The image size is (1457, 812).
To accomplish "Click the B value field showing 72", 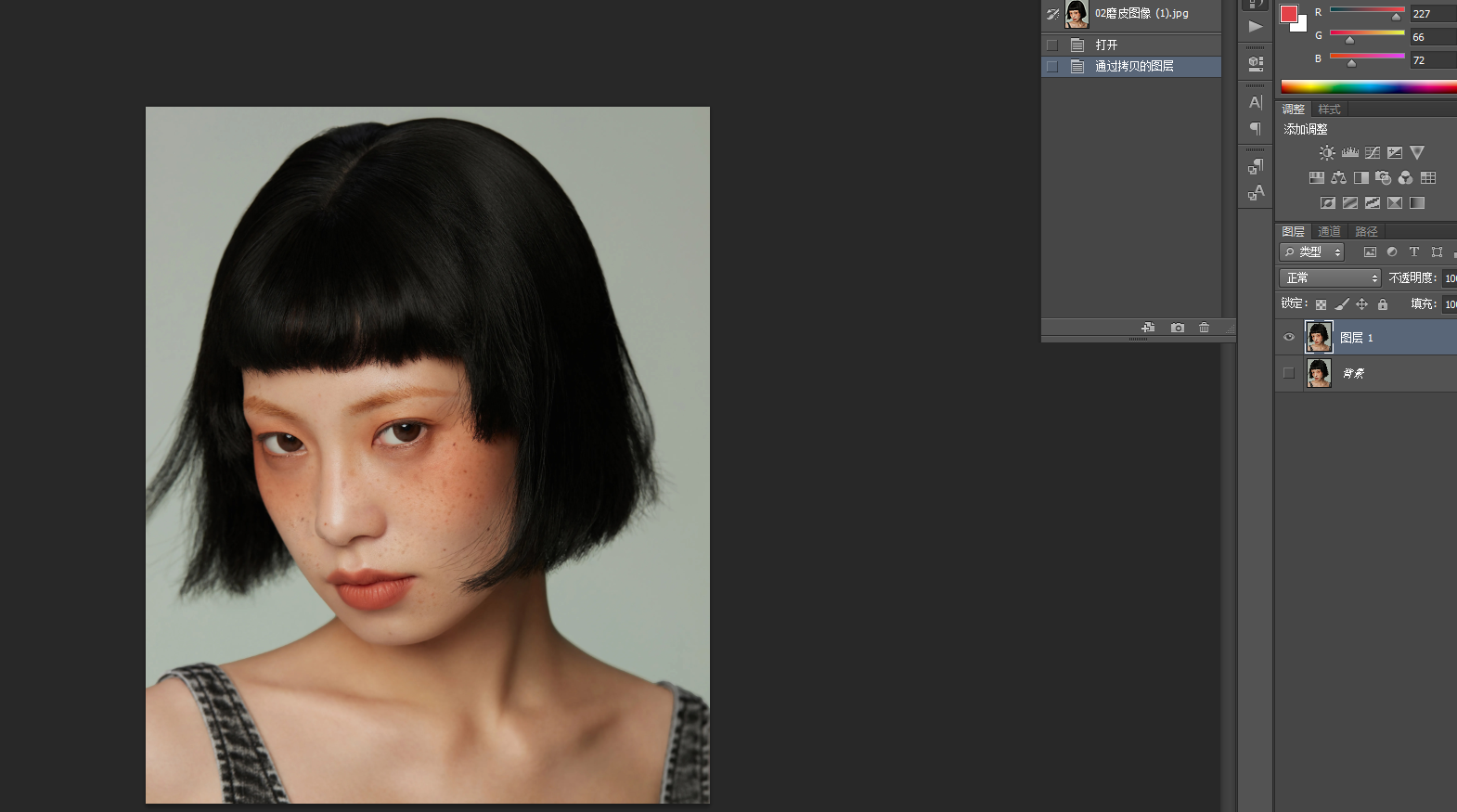I will [1434, 60].
